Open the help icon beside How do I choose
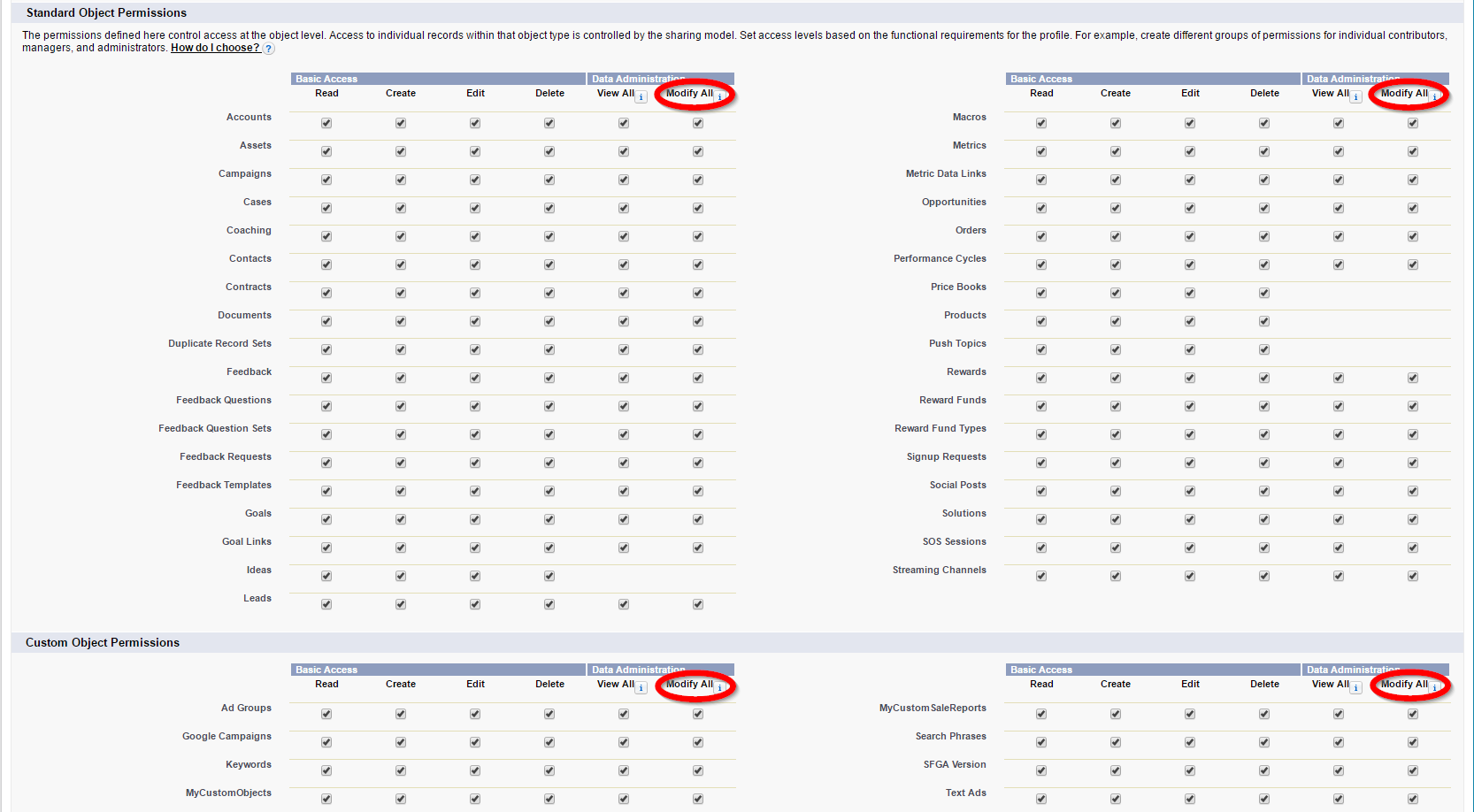Viewport: 1474px width, 812px height. [x=269, y=49]
